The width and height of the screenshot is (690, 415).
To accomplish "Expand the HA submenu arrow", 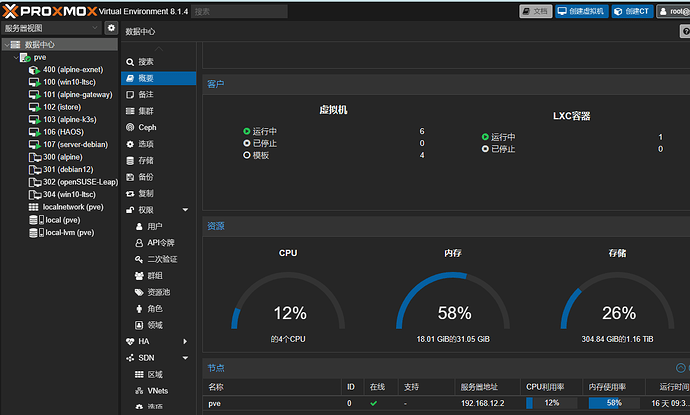I will click(185, 342).
